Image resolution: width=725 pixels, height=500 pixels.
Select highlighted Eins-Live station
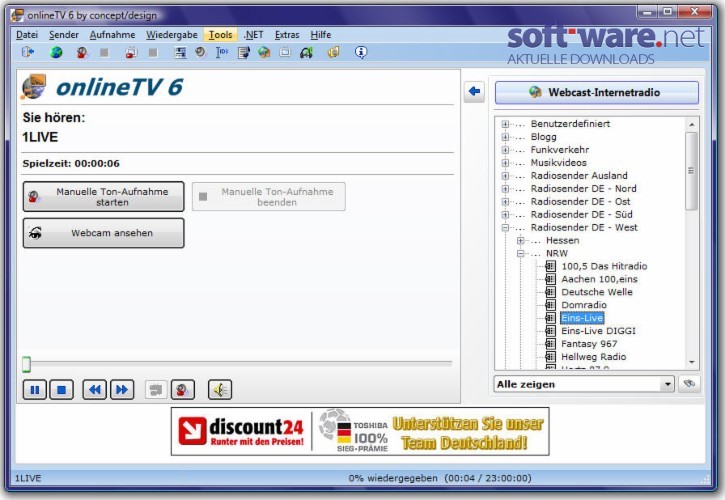pyautogui.click(x=582, y=318)
